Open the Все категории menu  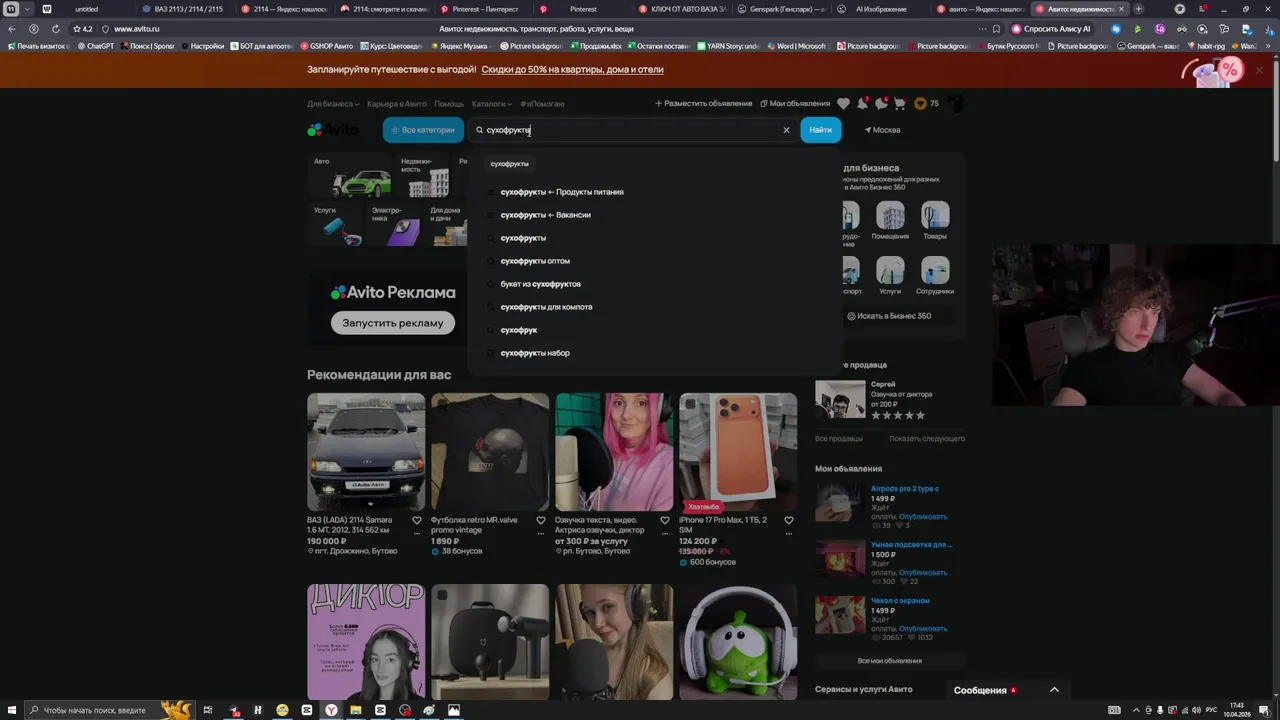click(423, 130)
